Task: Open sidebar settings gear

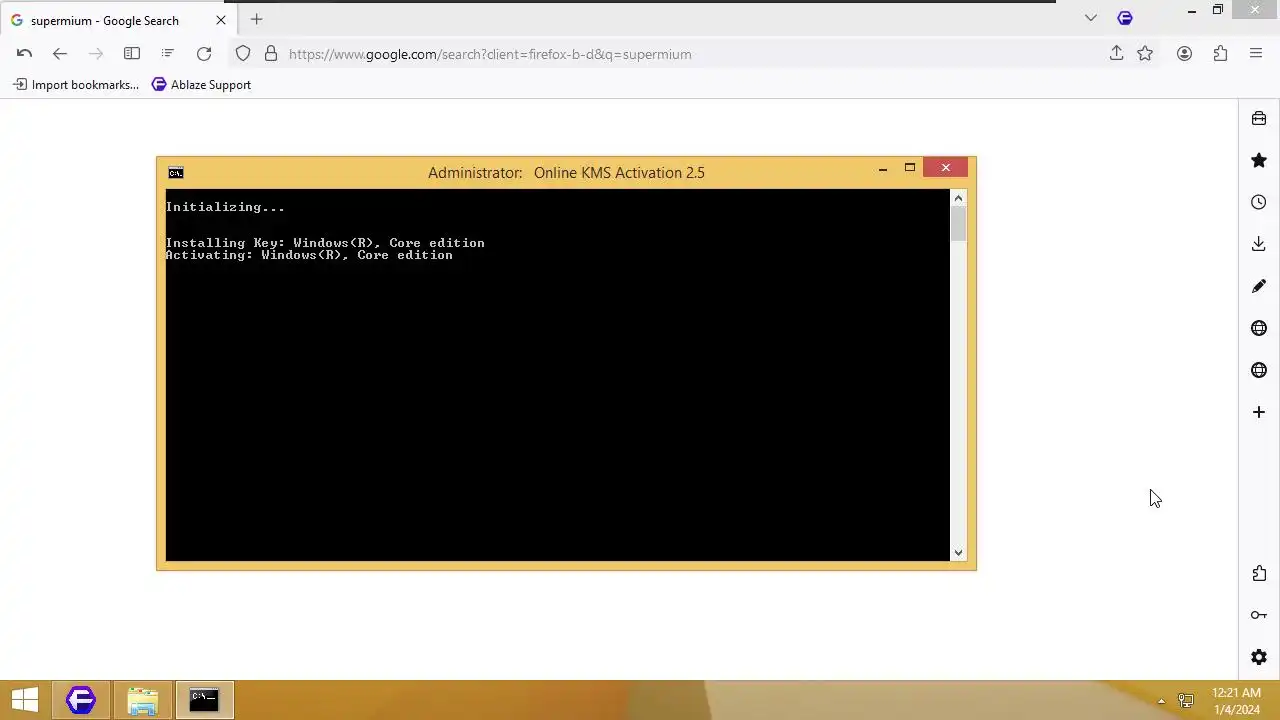Action: 1259,657
